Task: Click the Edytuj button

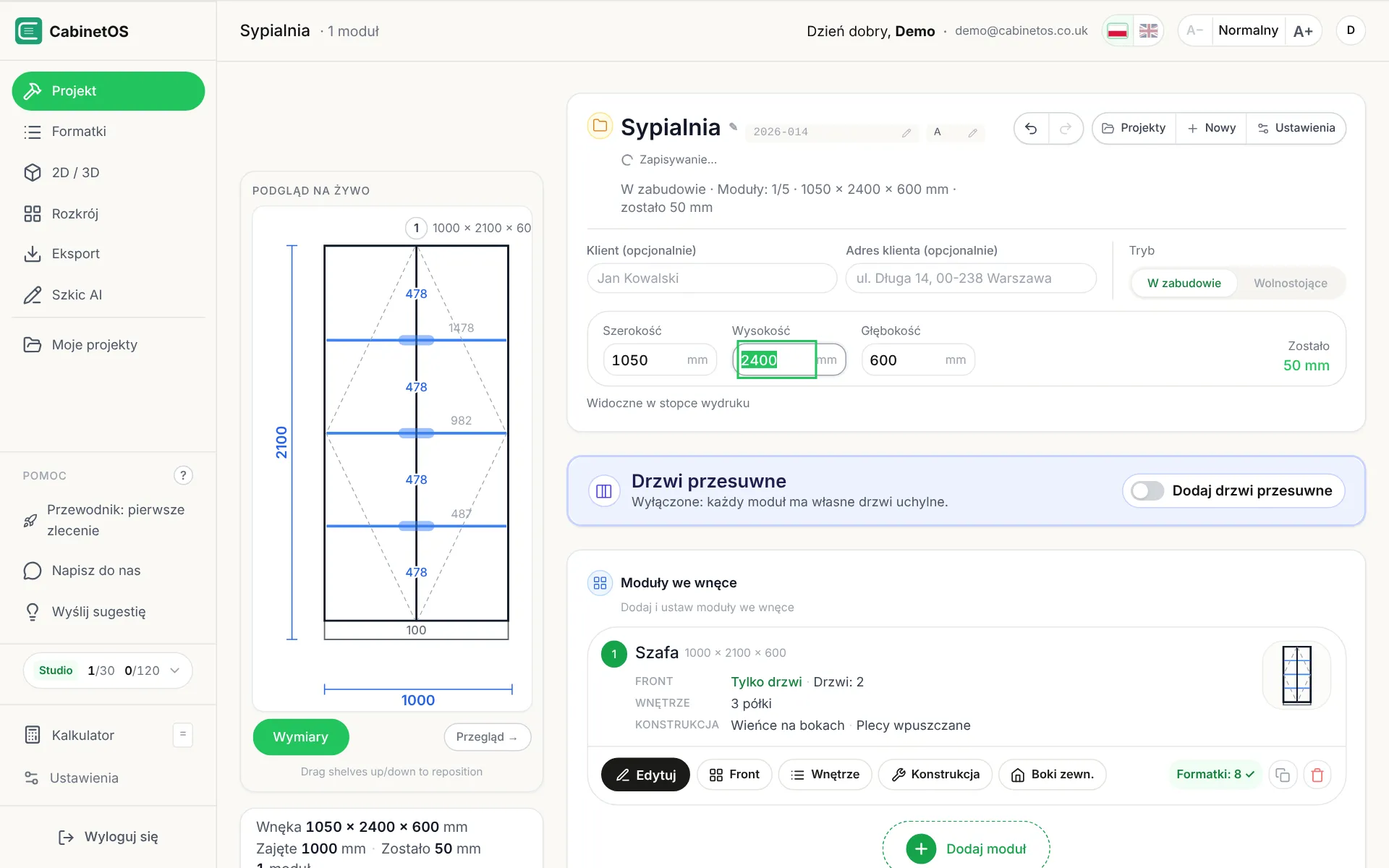Action: 645,775
